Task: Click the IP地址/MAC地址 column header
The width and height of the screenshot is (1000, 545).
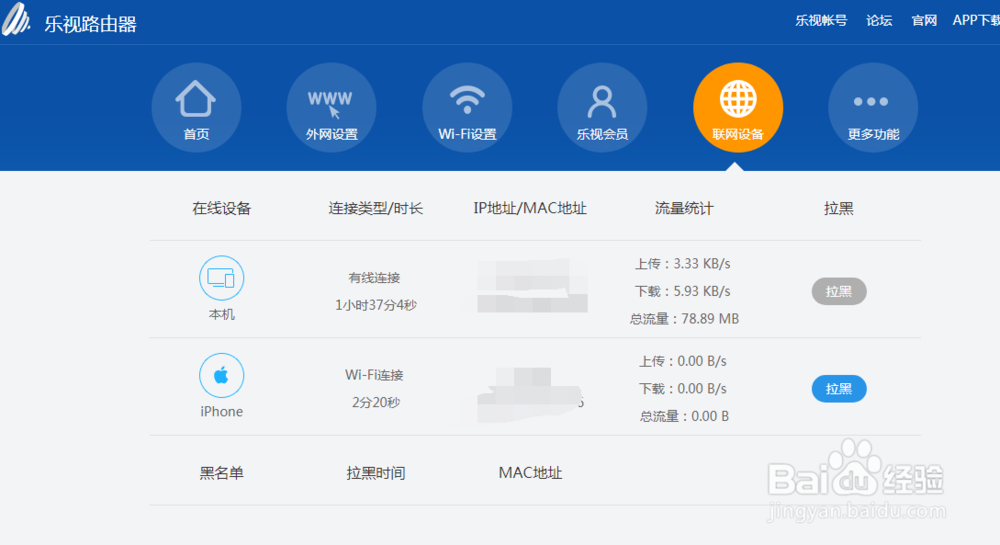Action: click(530, 208)
